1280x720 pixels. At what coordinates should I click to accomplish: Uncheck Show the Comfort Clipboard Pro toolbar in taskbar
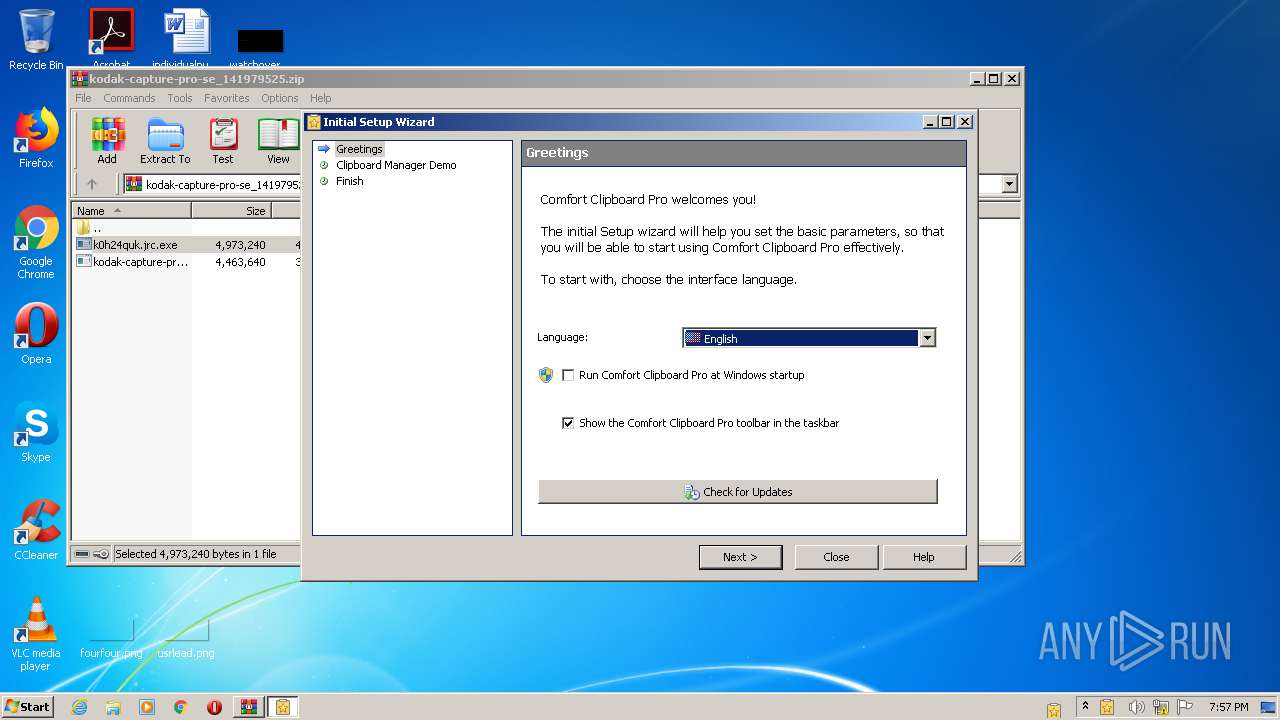coord(568,423)
